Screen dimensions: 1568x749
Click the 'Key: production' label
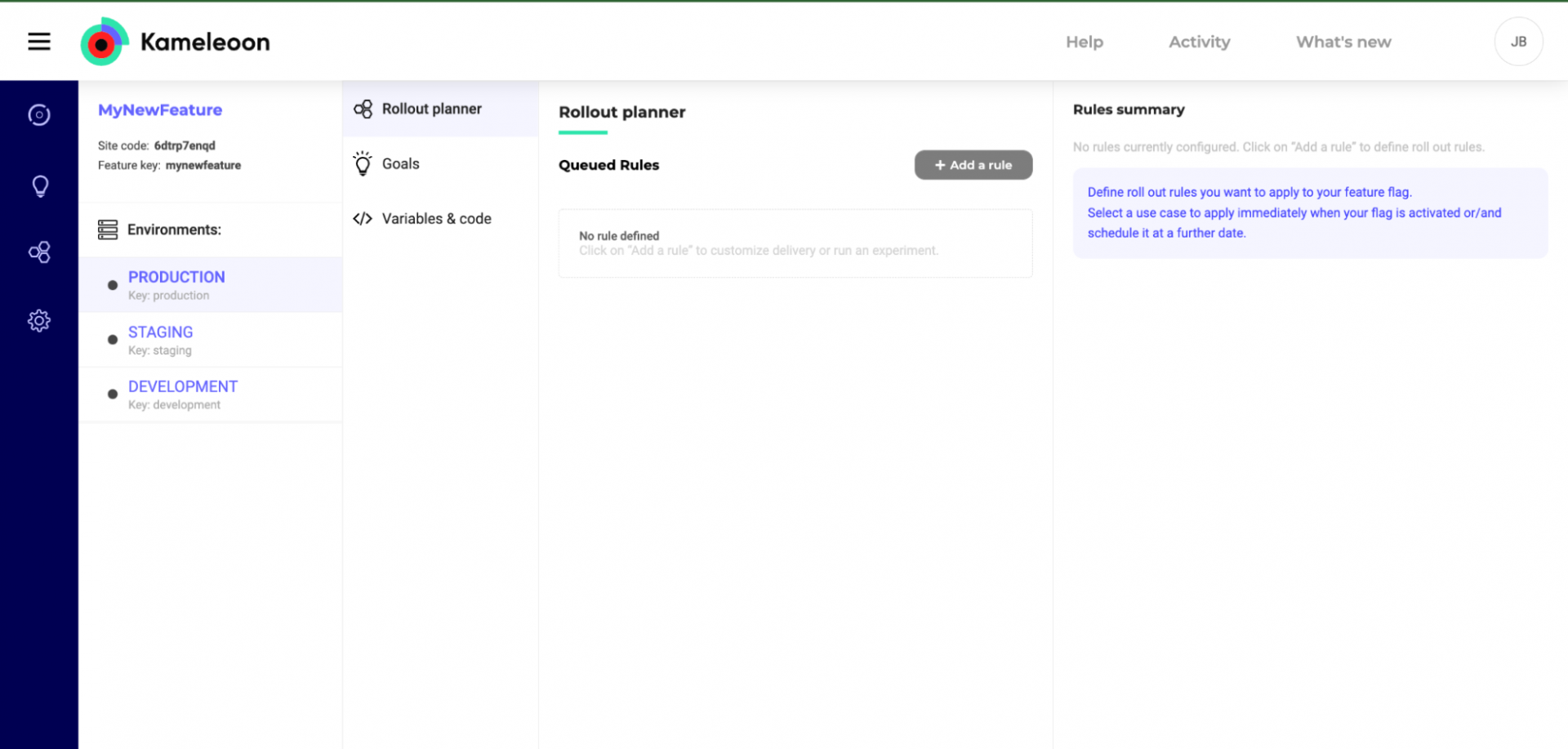168,296
